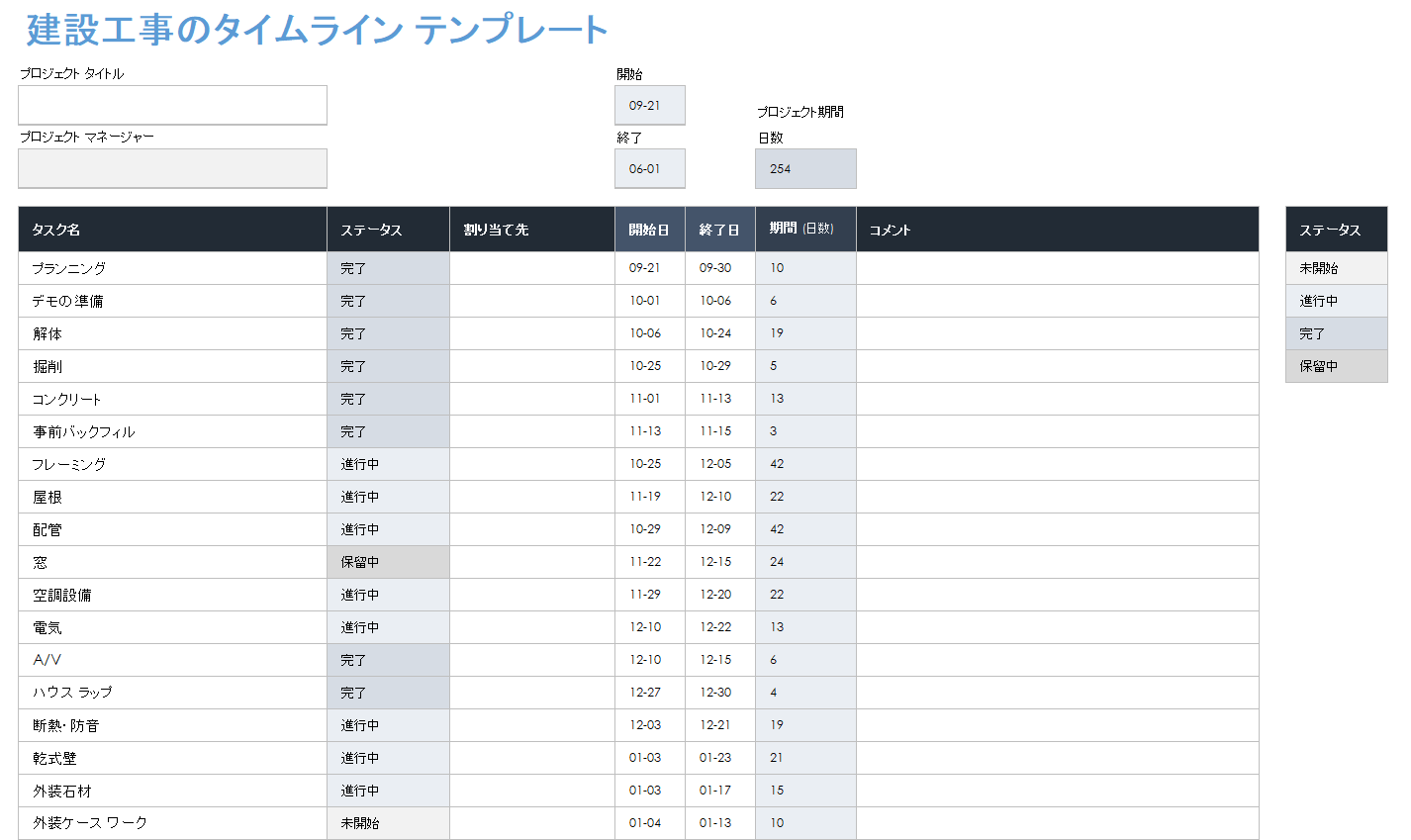Viewport: 1411px width, 840px height.
Task: Select the 配管 task cell
Action: [172, 529]
